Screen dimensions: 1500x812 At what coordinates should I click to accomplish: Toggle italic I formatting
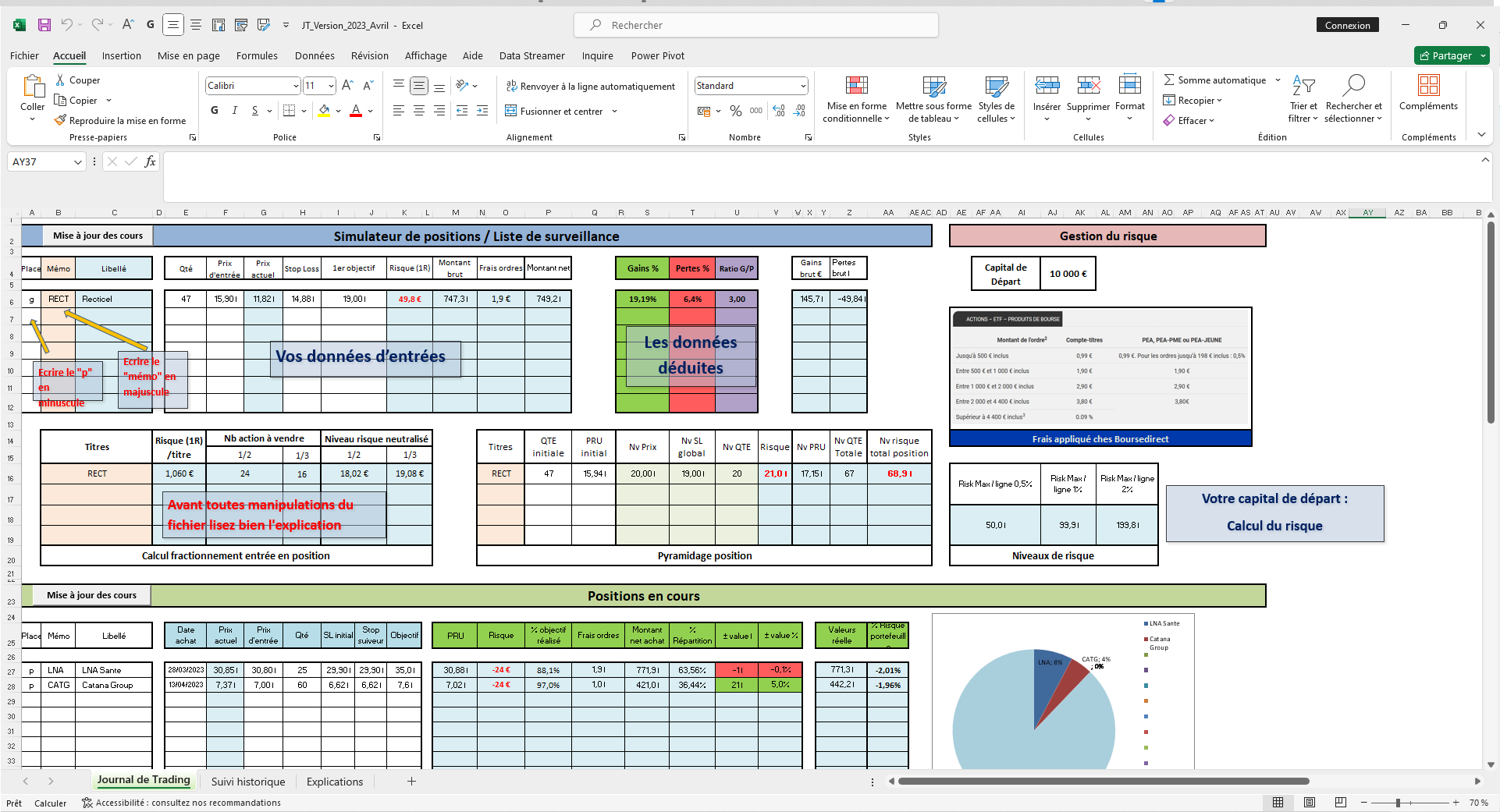click(234, 111)
